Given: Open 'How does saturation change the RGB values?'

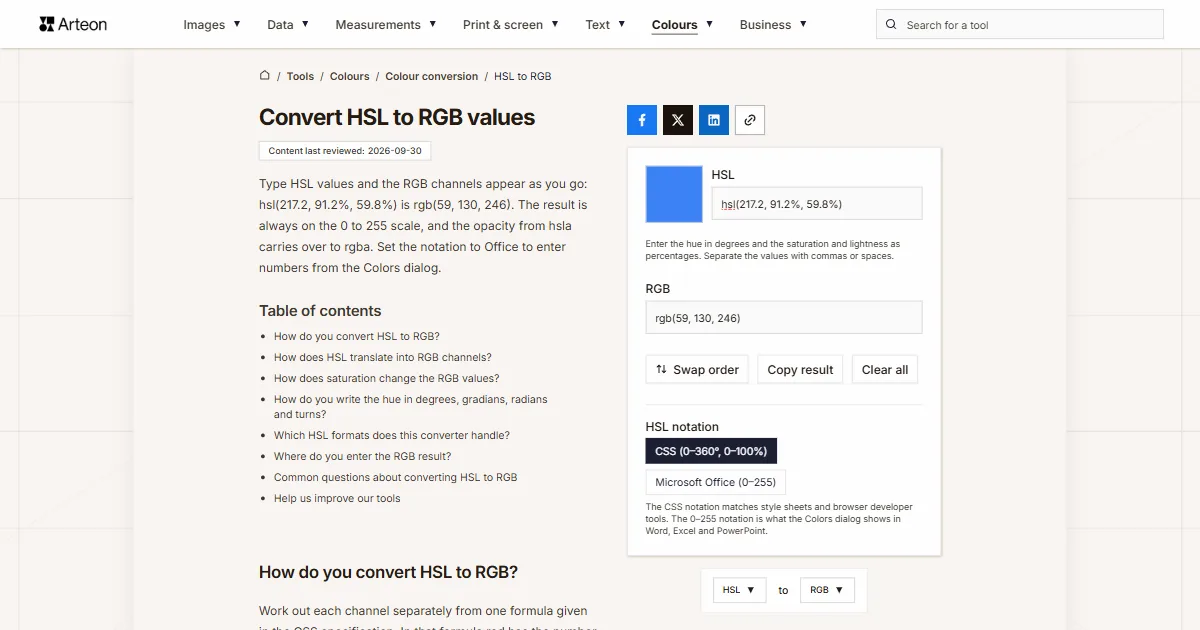Looking at the screenshot, I should [x=387, y=378].
